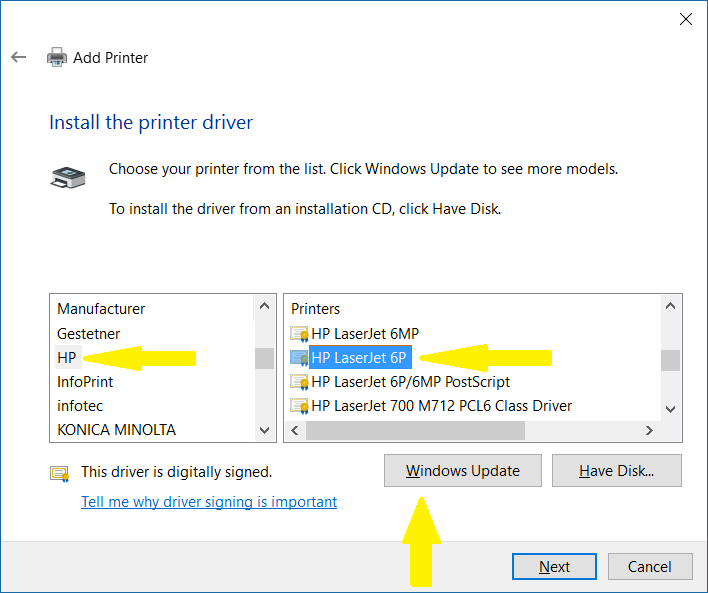The image size is (708, 593).
Task: Click the printer image beside the instructions
Action: pyautogui.click(x=68, y=177)
